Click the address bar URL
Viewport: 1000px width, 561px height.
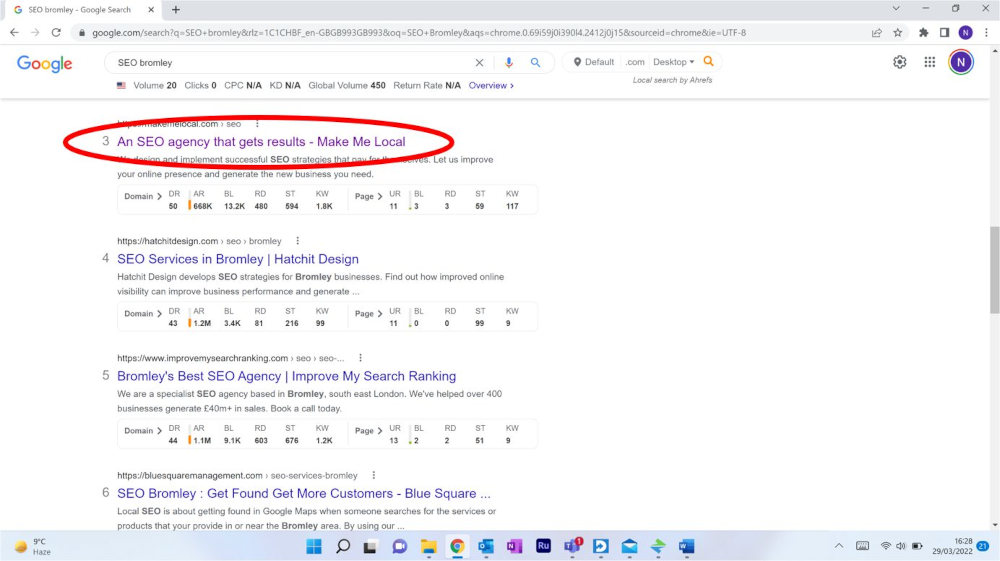point(418,33)
